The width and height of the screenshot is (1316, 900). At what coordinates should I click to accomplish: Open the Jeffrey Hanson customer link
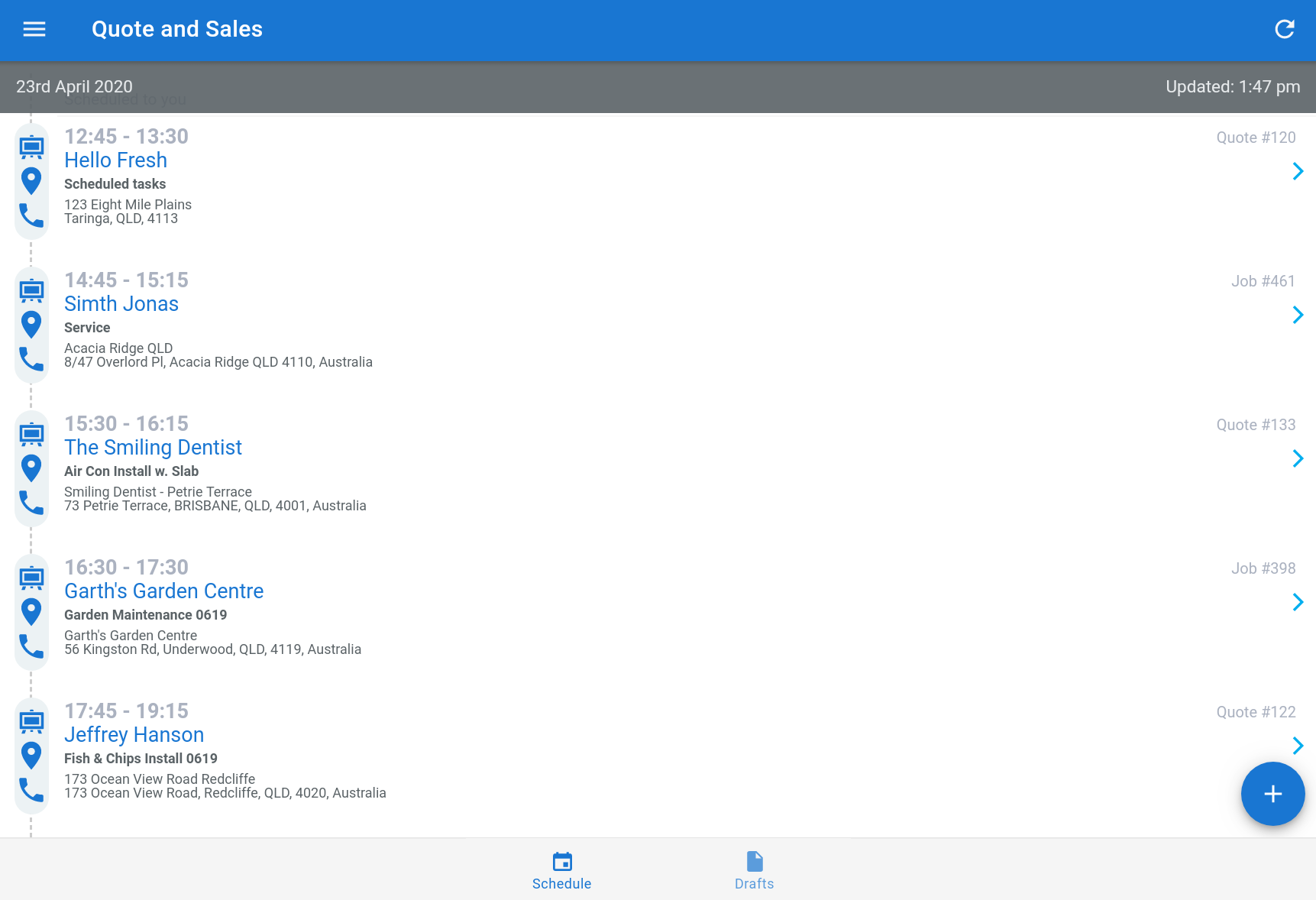(134, 735)
